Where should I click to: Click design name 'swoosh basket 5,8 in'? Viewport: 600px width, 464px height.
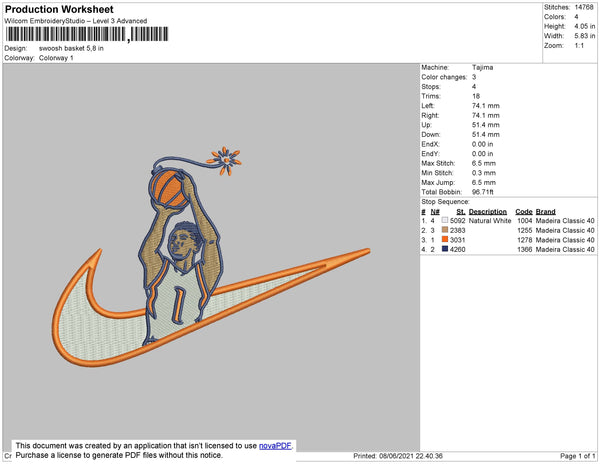pyautogui.click(x=71, y=49)
